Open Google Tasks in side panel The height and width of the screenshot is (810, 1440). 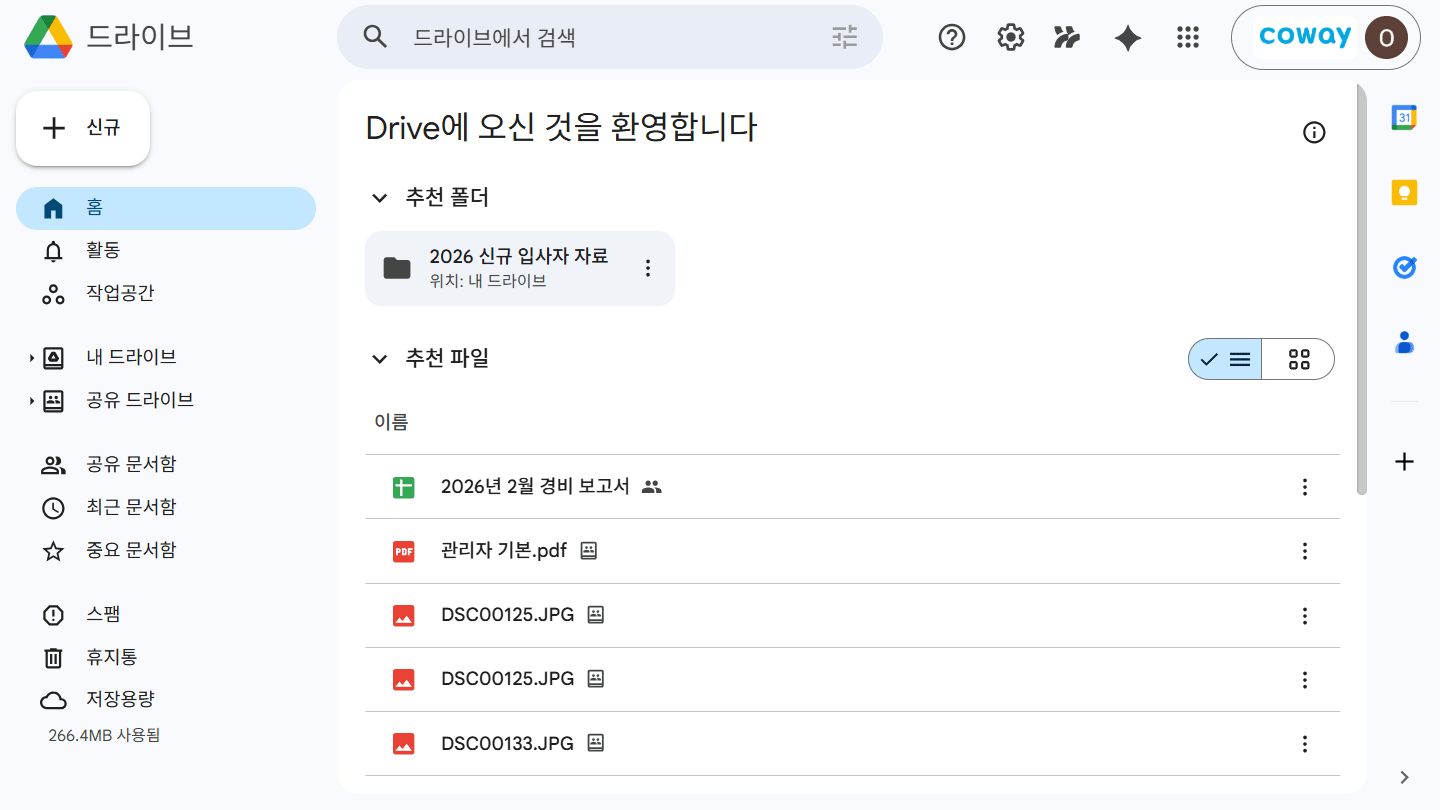pos(1404,267)
